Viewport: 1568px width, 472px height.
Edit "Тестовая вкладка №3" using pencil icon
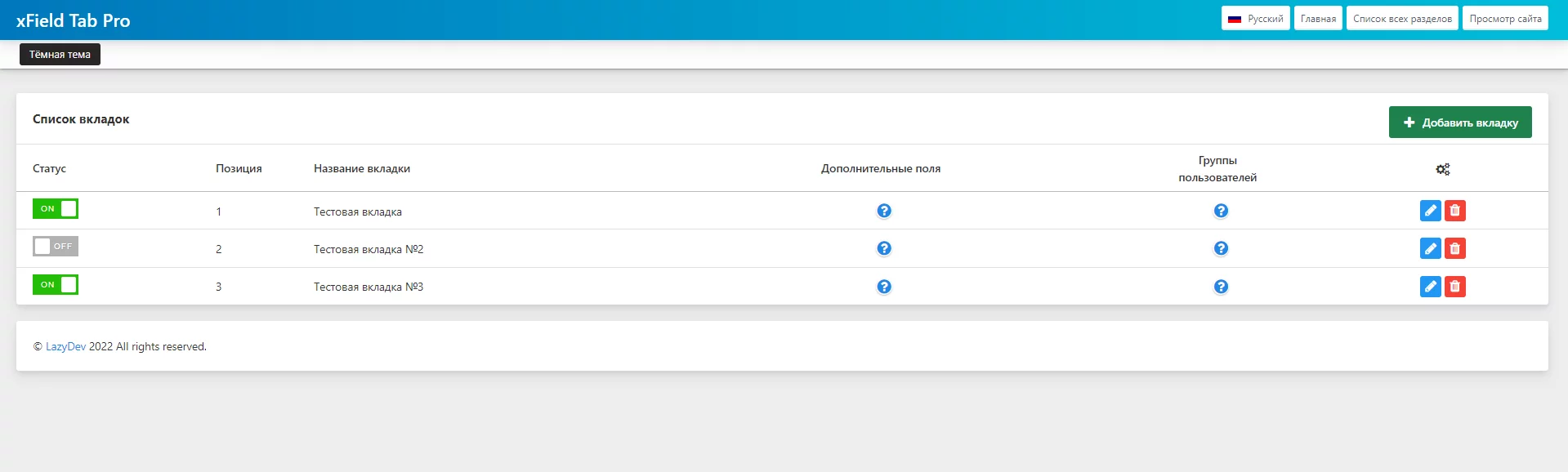[x=1430, y=287]
